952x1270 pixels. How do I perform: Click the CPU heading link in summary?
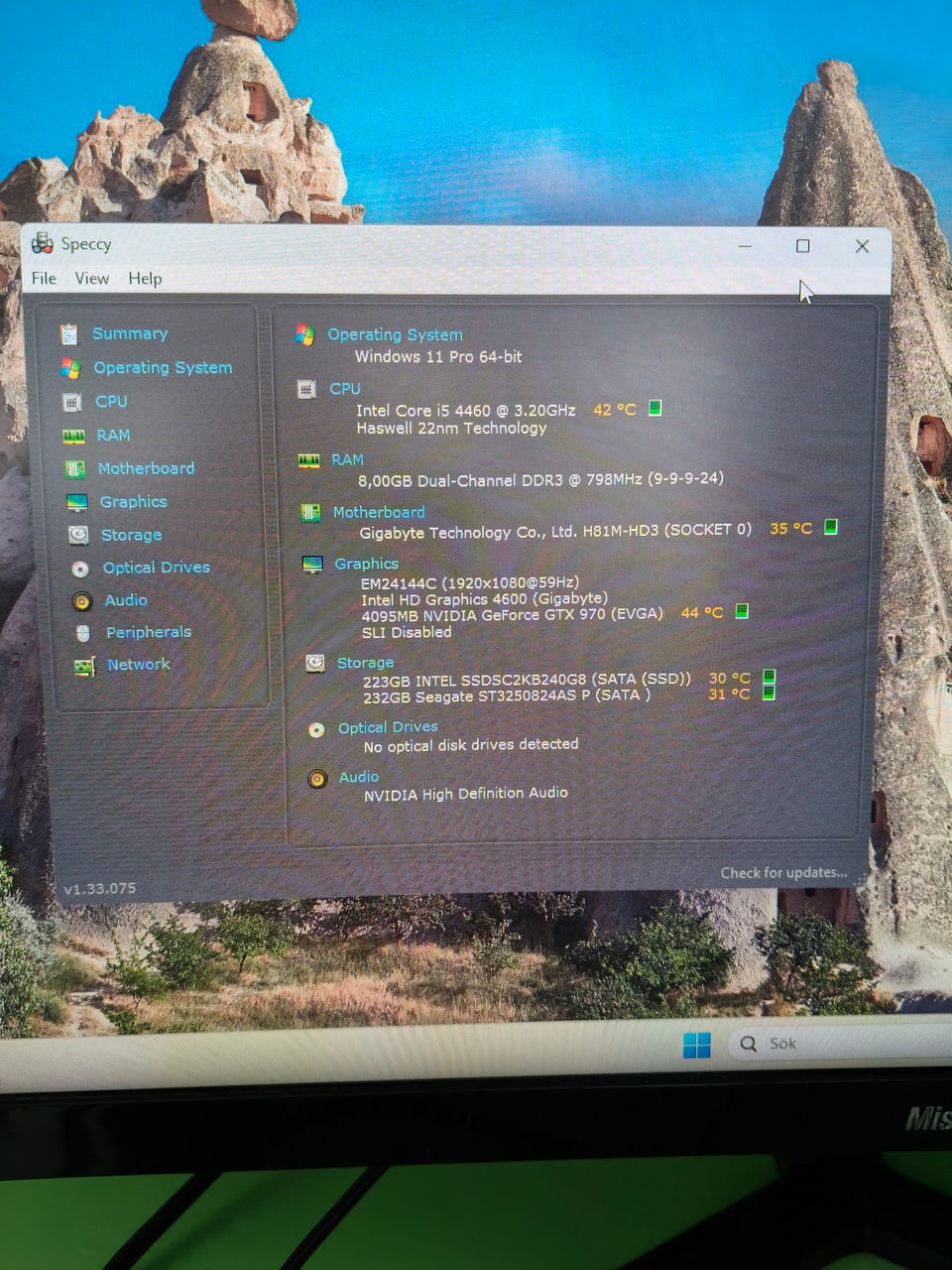tap(345, 388)
